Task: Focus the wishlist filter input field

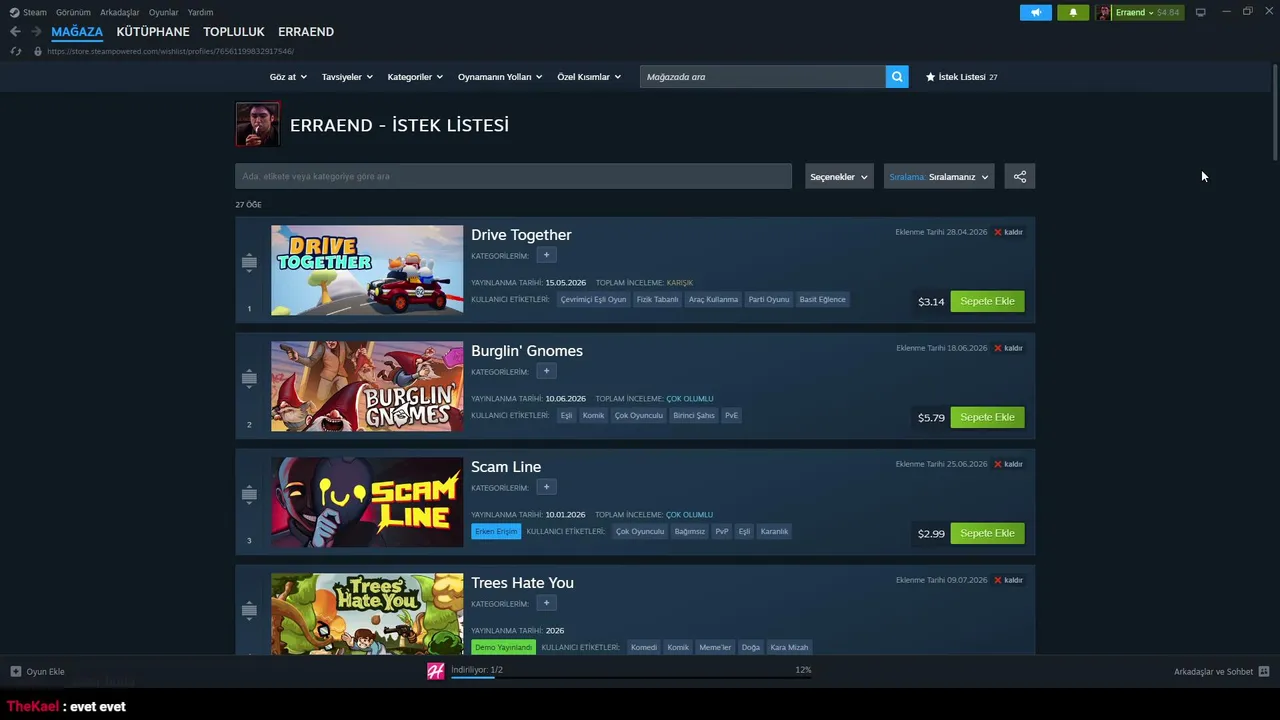Action: [513, 176]
